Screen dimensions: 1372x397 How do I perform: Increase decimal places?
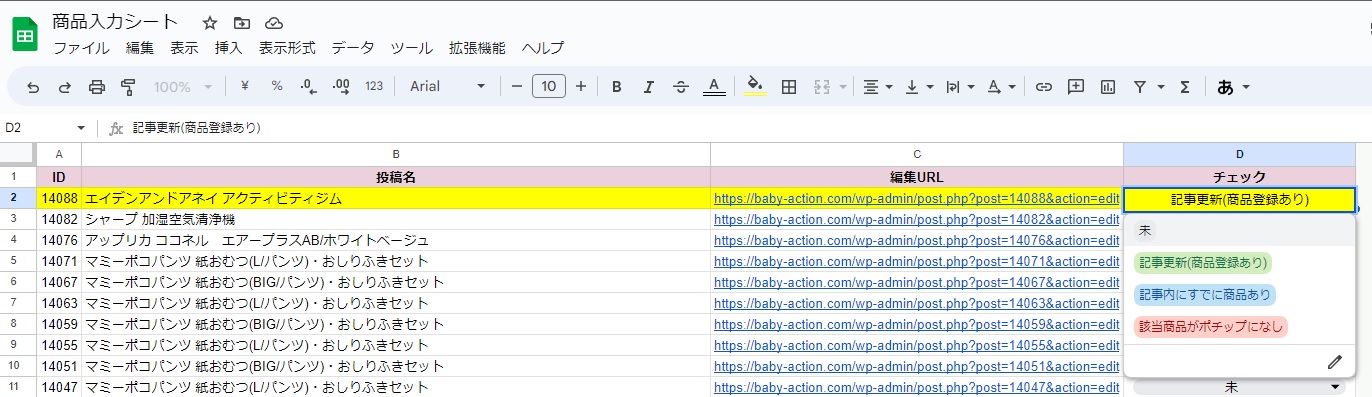point(341,87)
